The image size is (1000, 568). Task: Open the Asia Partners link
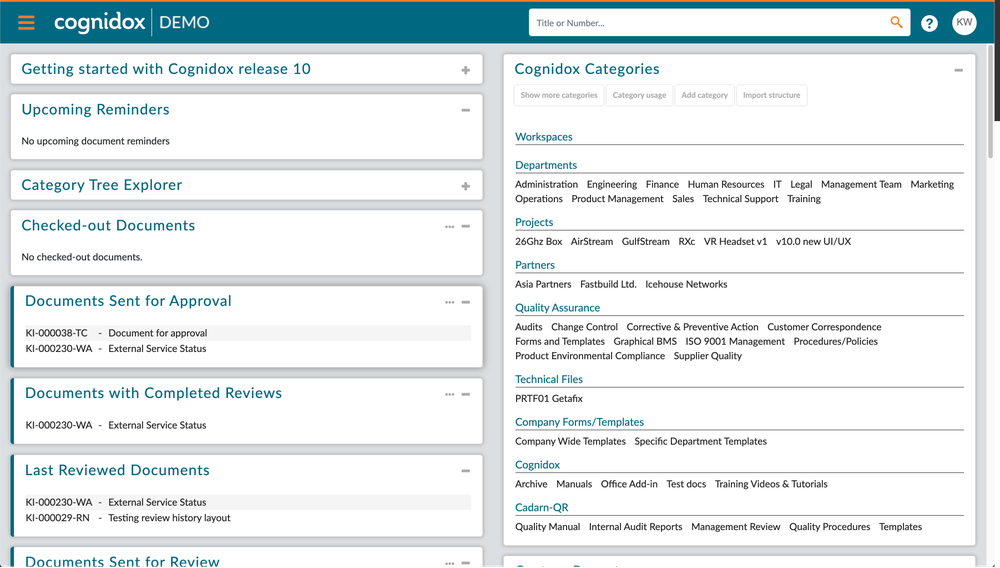(543, 284)
